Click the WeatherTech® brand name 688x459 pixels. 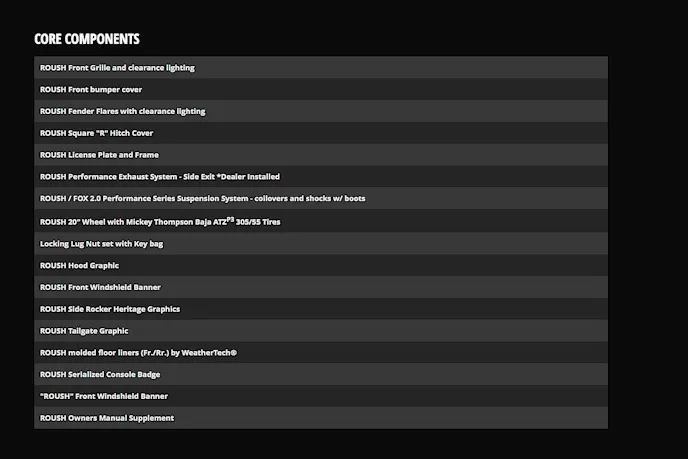[x=213, y=353]
